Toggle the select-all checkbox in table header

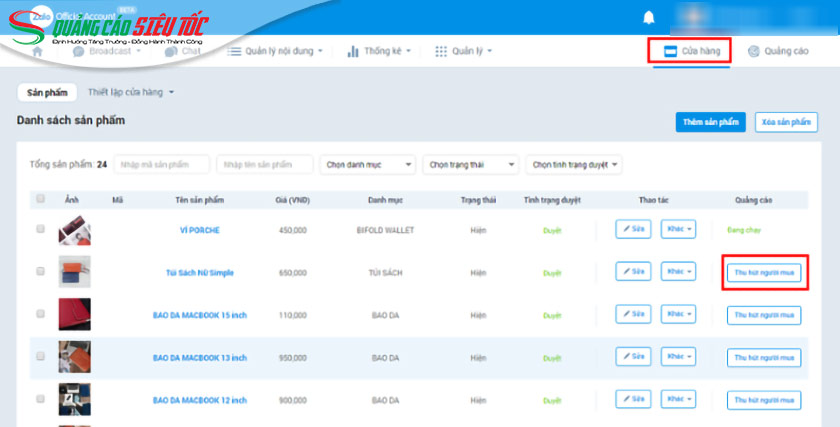pos(41,199)
